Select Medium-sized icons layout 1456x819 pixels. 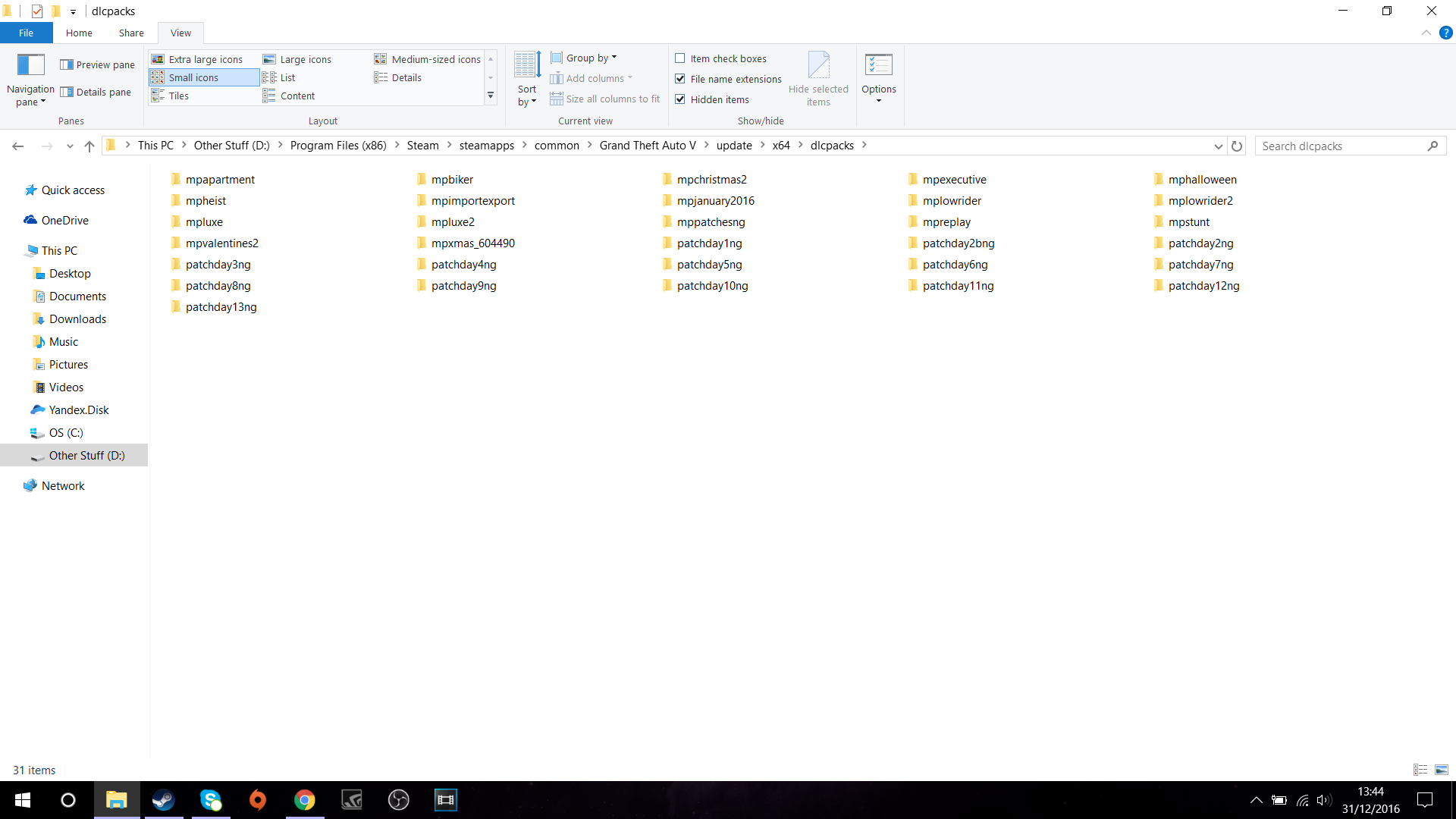click(428, 59)
